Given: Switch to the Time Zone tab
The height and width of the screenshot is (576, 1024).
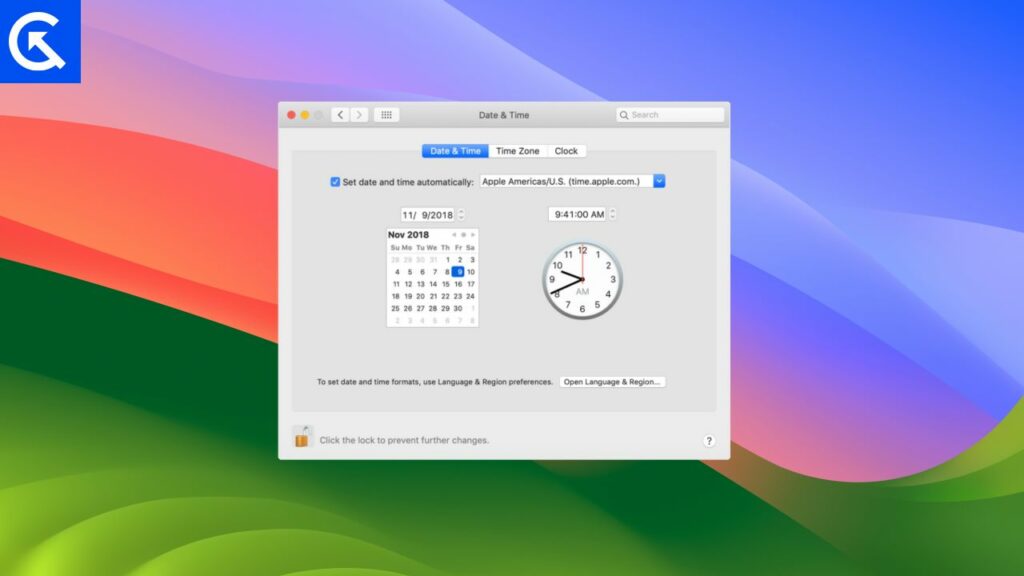Looking at the screenshot, I should [x=518, y=150].
